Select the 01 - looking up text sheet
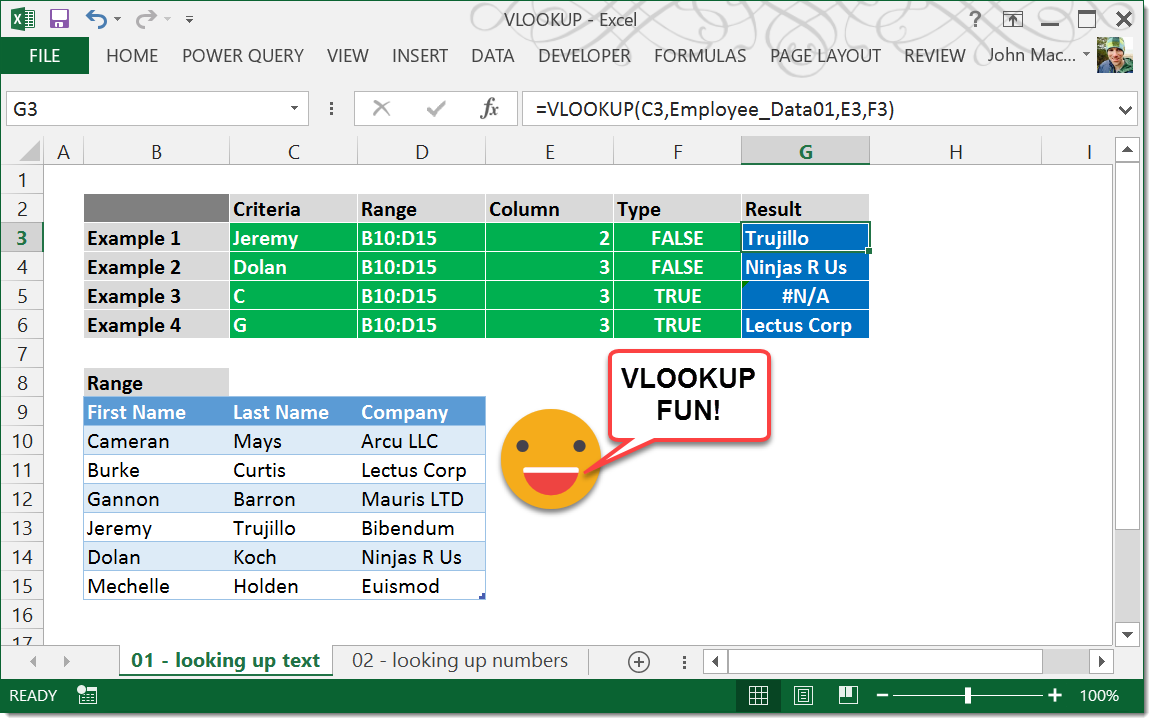The image size is (1154, 723). (225, 660)
